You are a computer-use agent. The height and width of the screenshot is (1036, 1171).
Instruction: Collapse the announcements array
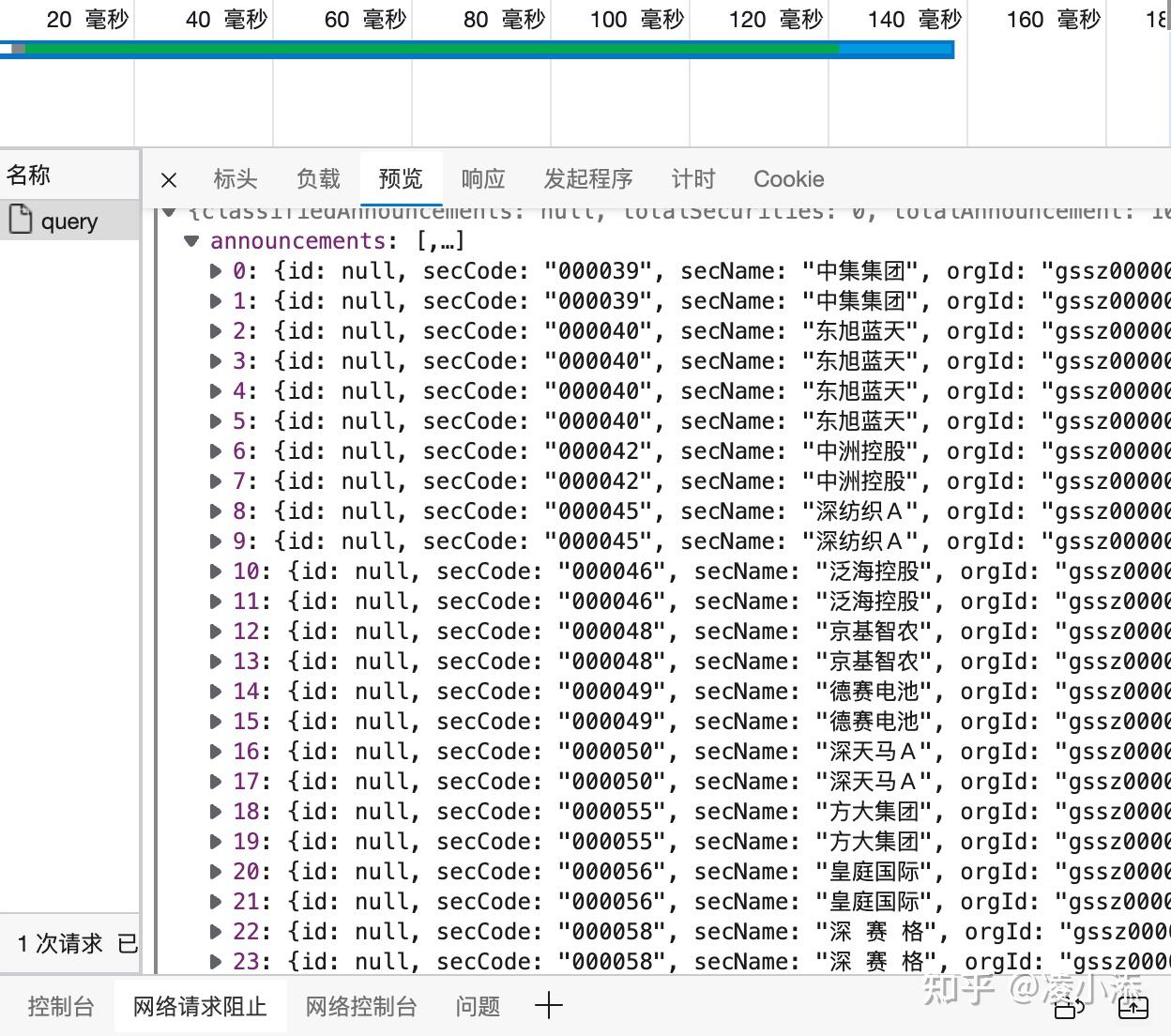tap(191, 241)
